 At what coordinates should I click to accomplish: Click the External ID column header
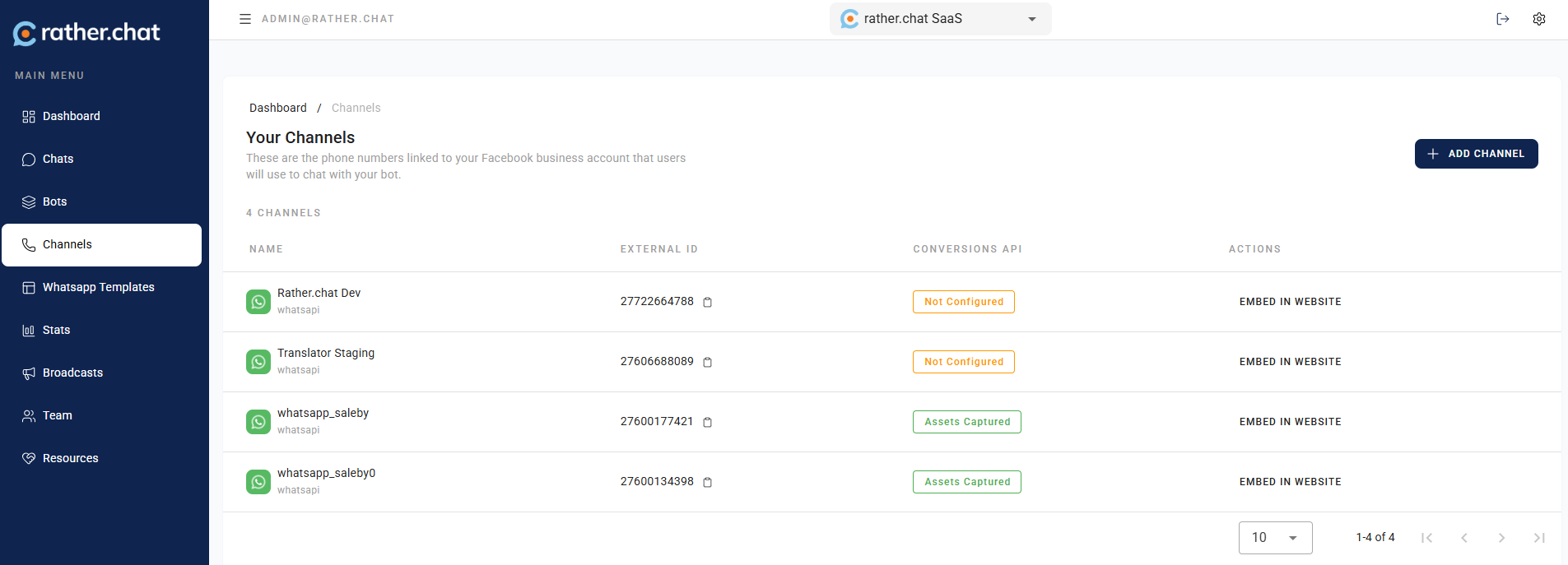point(659,249)
